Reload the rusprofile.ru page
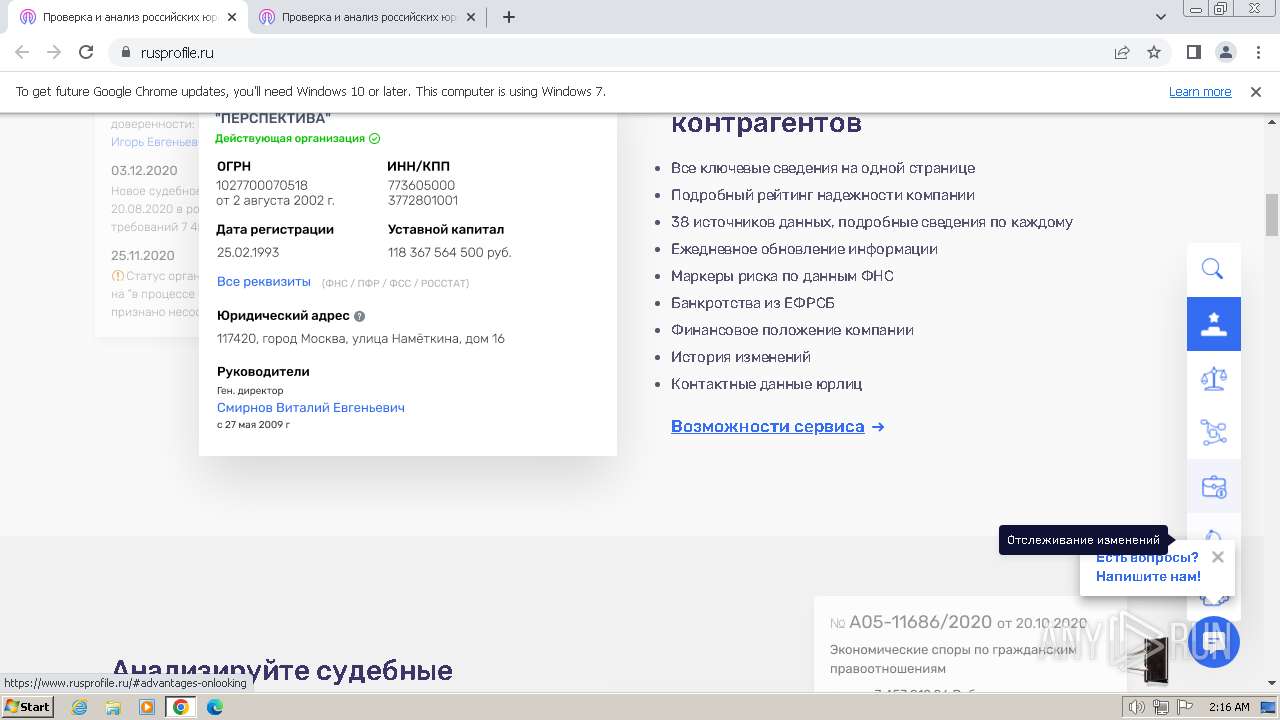The image size is (1280, 720). pos(86,53)
